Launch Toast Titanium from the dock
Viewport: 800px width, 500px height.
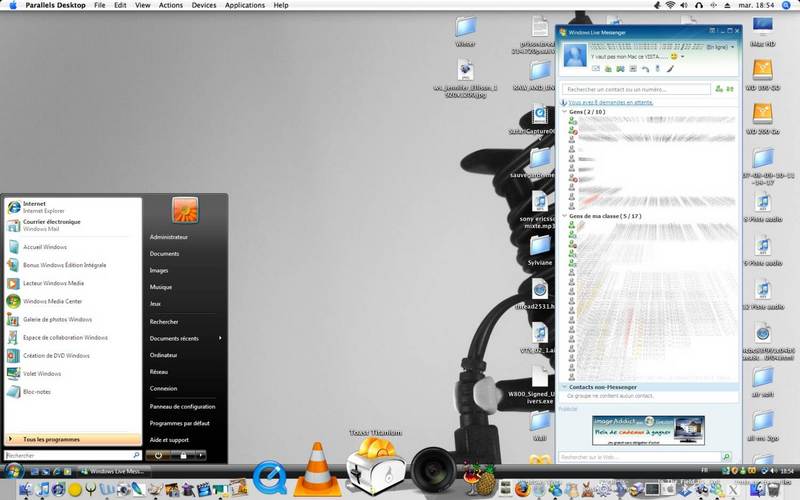(x=373, y=466)
